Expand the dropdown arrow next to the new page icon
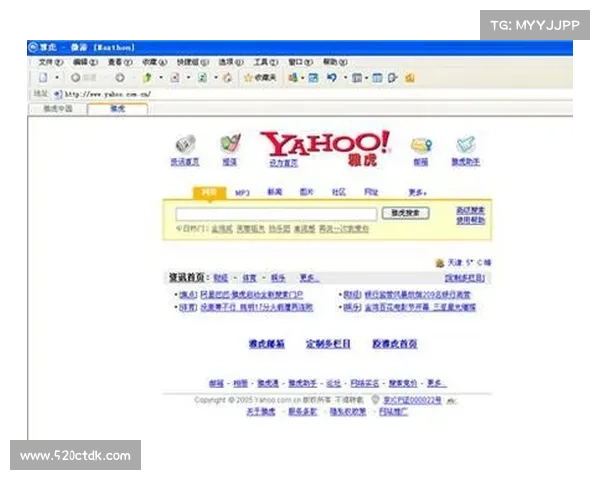 pos(57,77)
